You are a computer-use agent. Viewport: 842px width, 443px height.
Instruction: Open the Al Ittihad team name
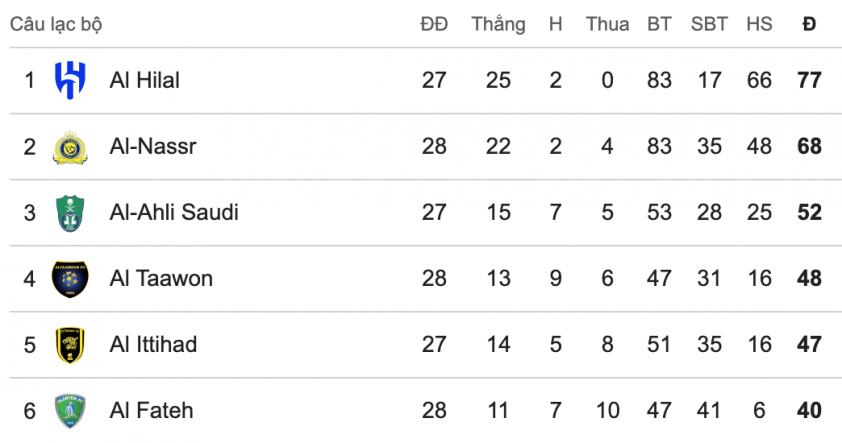[153, 345]
